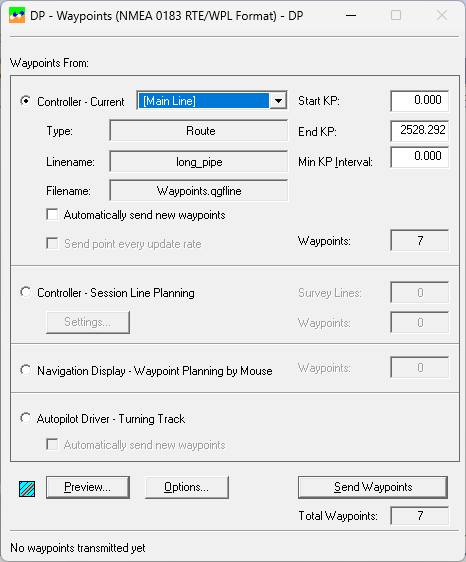Click the Type field showing Route
This screenshot has height=562, width=466.
(x=199, y=130)
